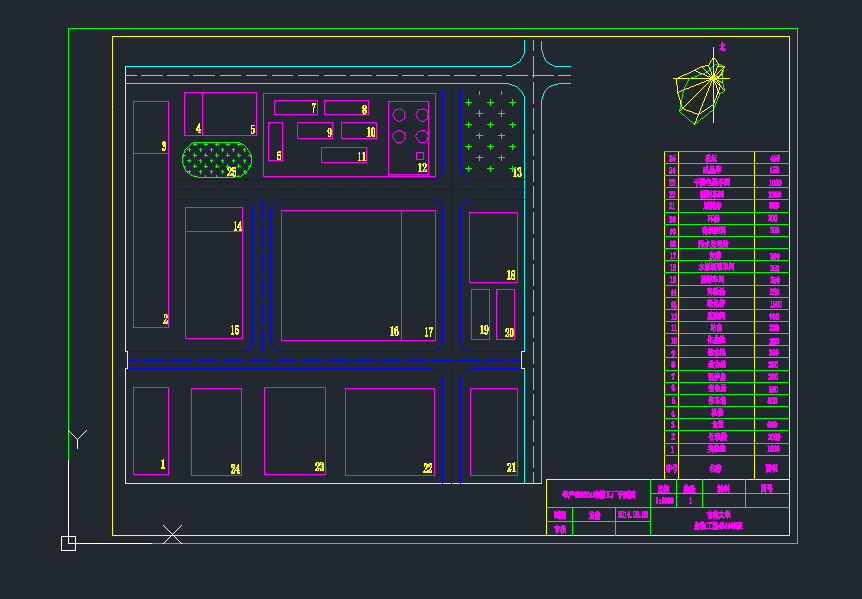Select the large building labeled 16
The height and width of the screenshot is (599, 862).
[x=340, y=275]
